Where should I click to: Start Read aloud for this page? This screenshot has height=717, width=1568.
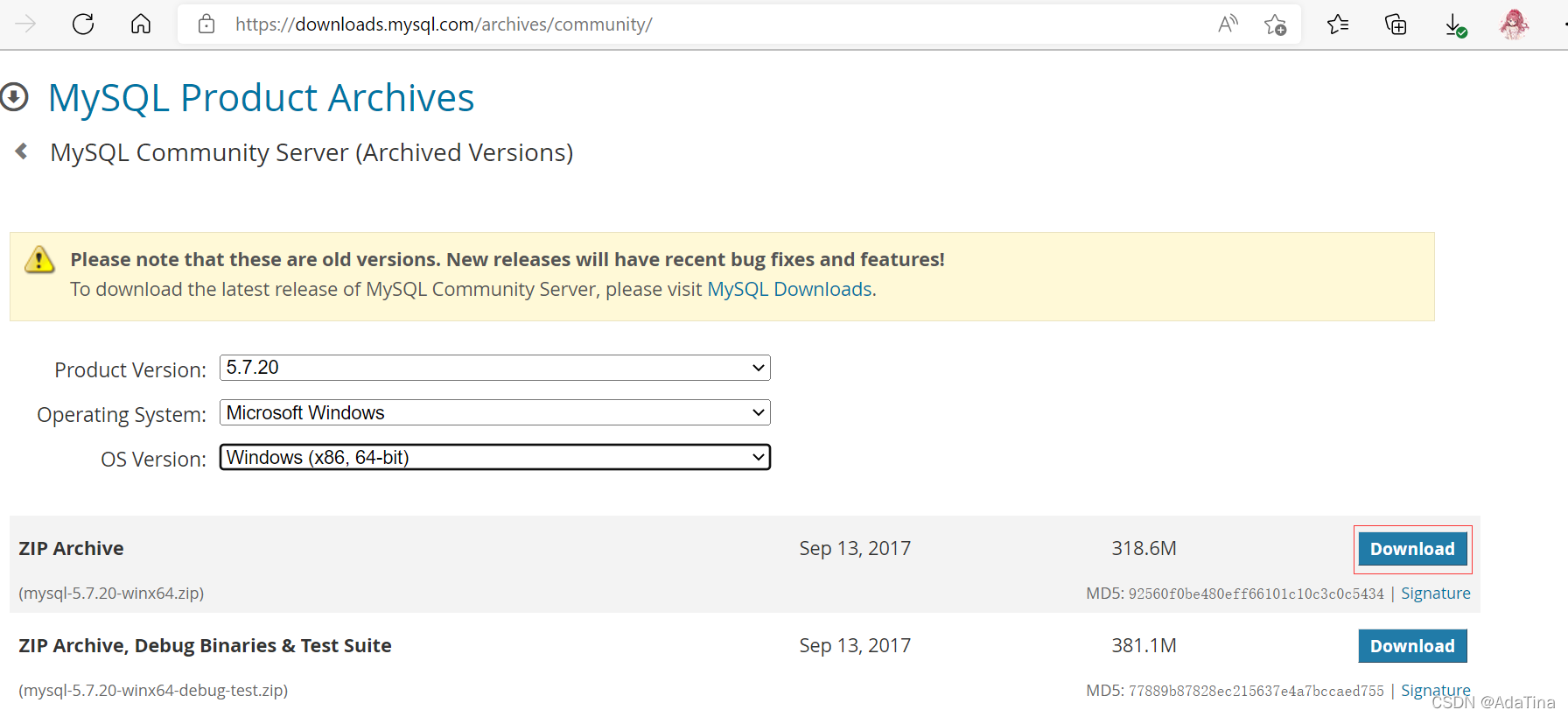1228,24
